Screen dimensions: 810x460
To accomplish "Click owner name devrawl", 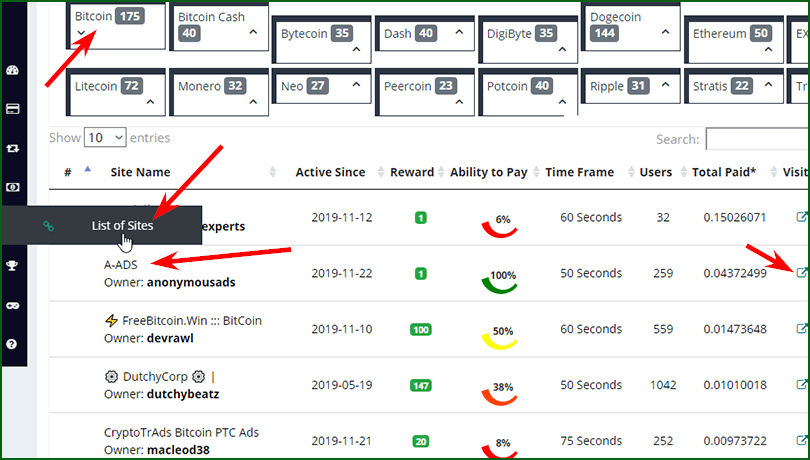I will [170, 338].
